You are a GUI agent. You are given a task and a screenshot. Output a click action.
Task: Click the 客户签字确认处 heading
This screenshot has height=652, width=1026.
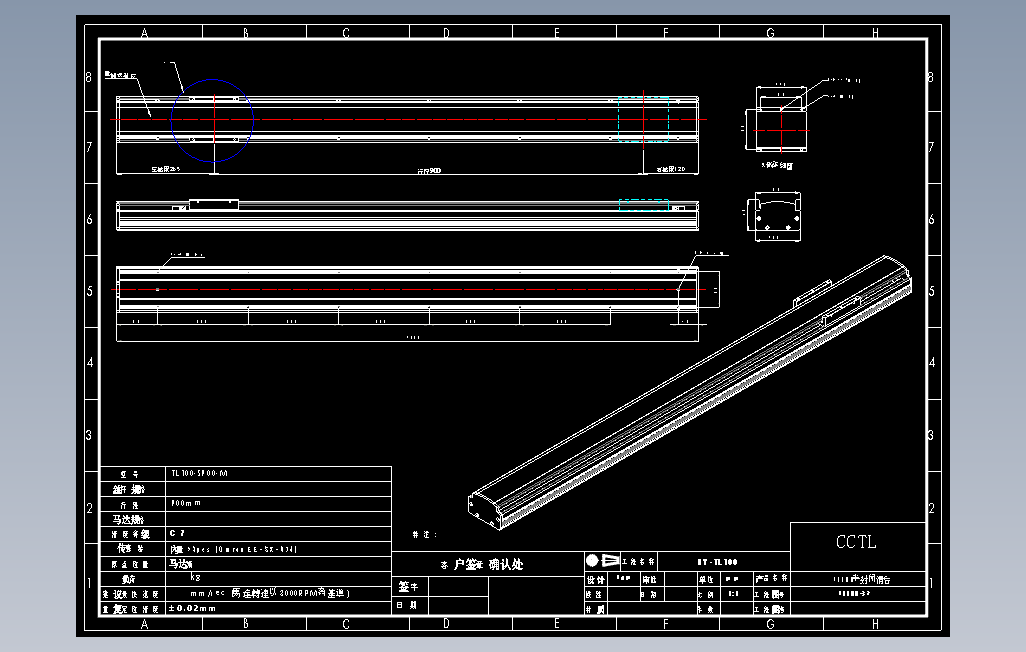[482, 564]
